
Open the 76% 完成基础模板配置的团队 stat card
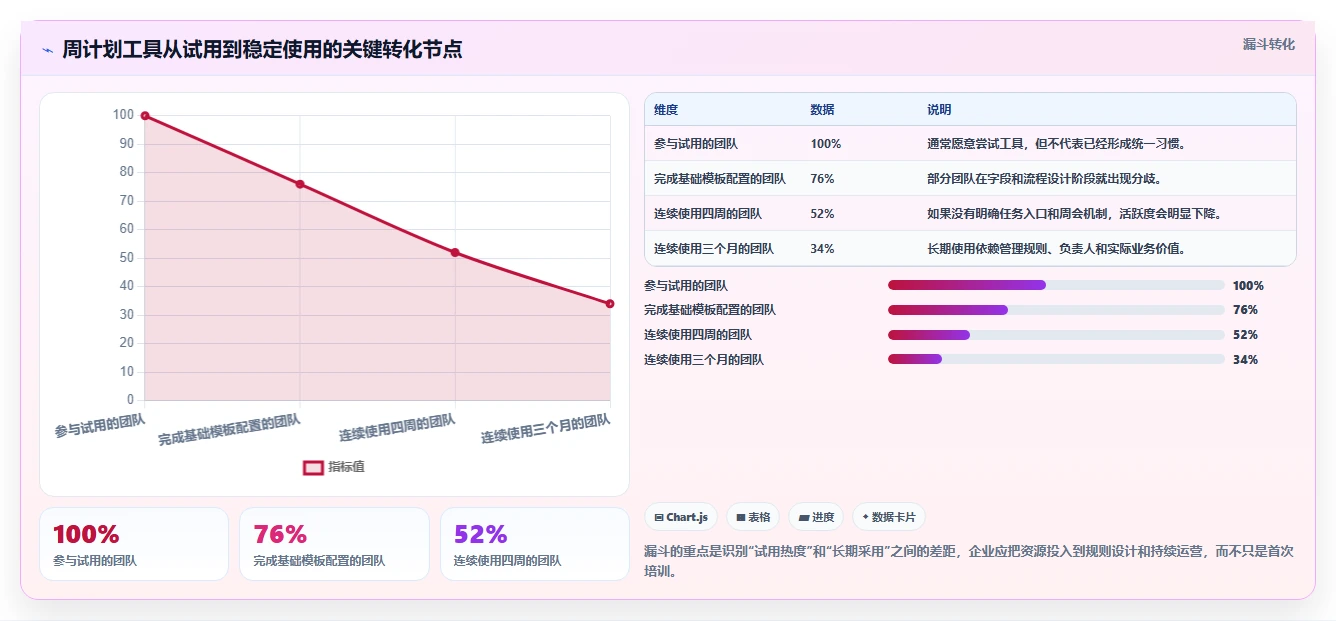tap(334, 544)
